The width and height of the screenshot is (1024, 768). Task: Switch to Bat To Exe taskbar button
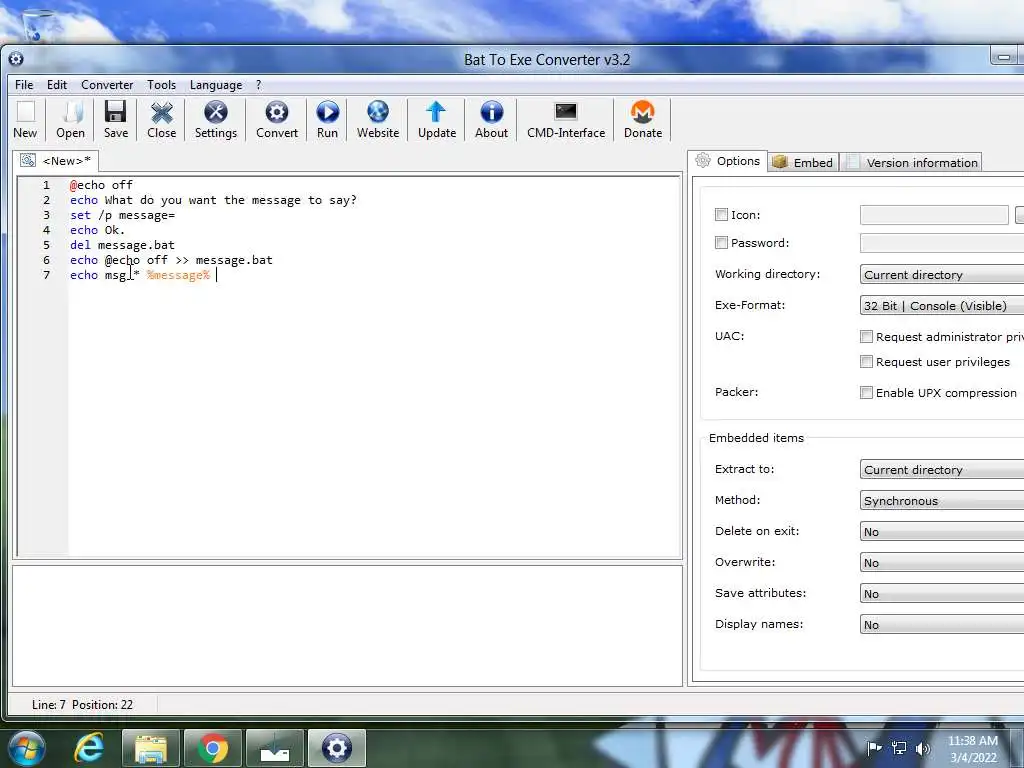click(337, 748)
